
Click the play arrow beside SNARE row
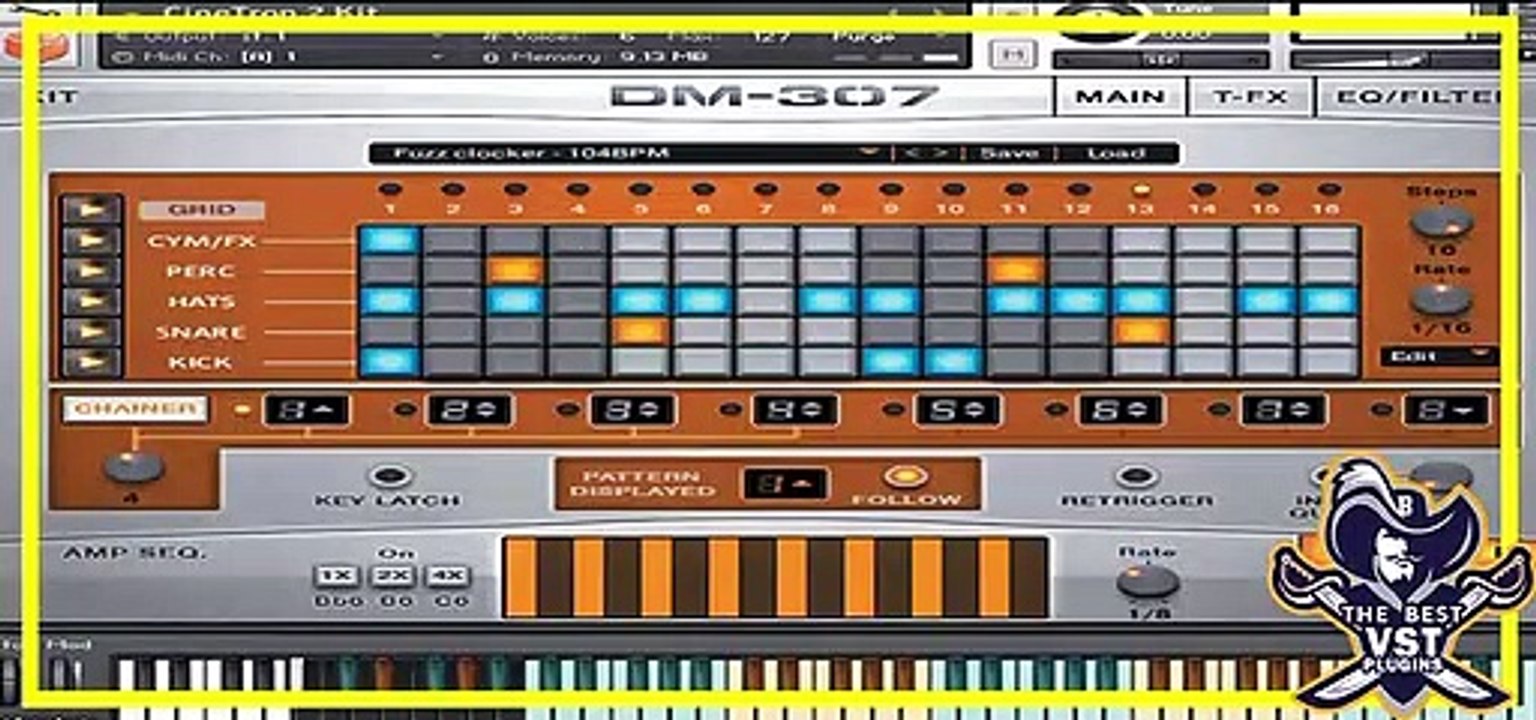pyautogui.click(x=91, y=331)
